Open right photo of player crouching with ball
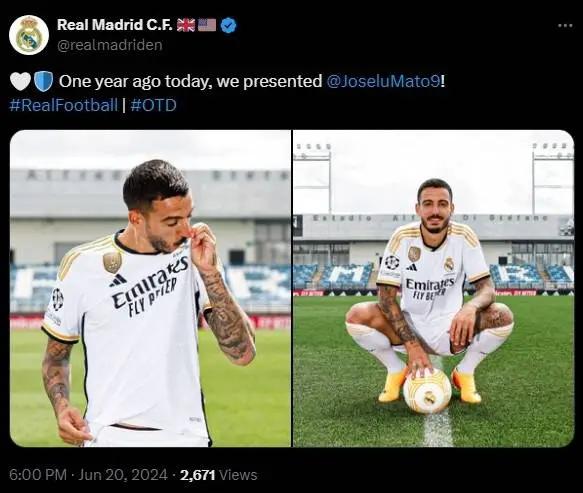This screenshot has height=493, width=583. click(x=434, y=288)
